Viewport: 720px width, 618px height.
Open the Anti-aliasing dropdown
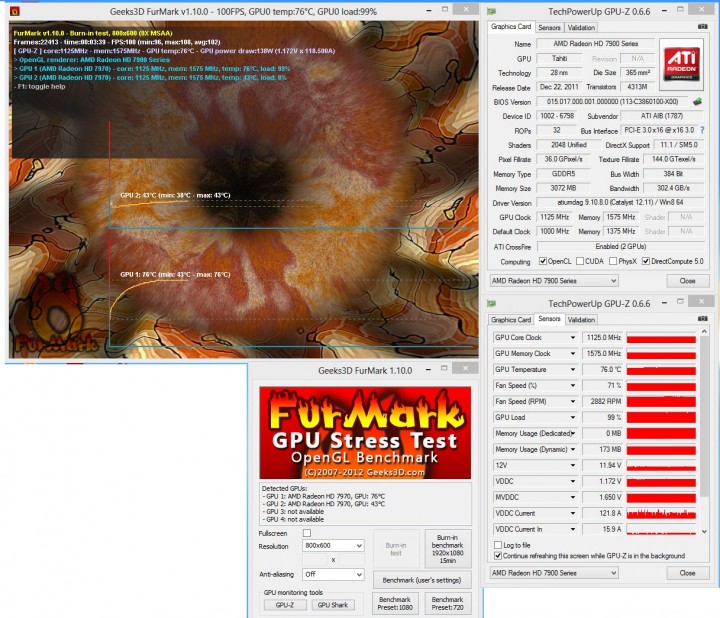pyautogui.click(x=333, y=574)
